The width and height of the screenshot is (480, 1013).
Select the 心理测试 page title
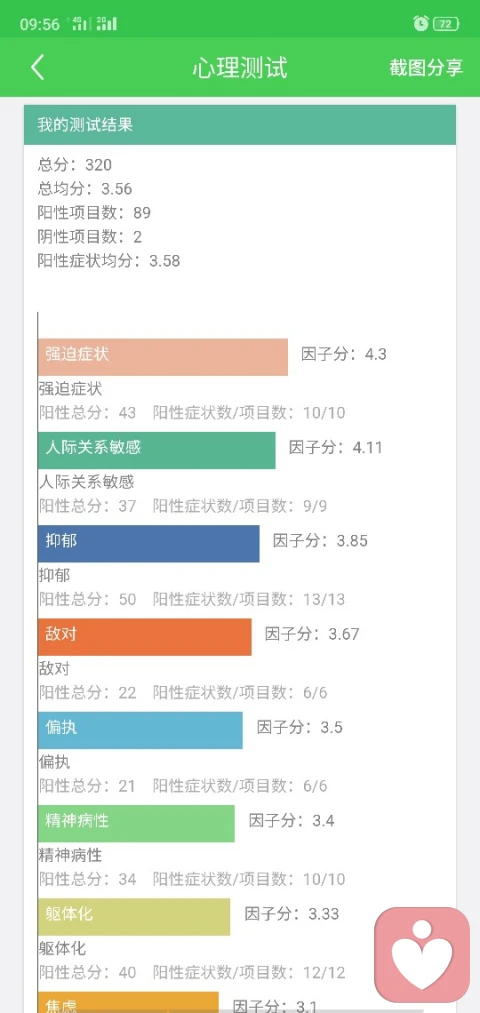click(x=240, y=68)
